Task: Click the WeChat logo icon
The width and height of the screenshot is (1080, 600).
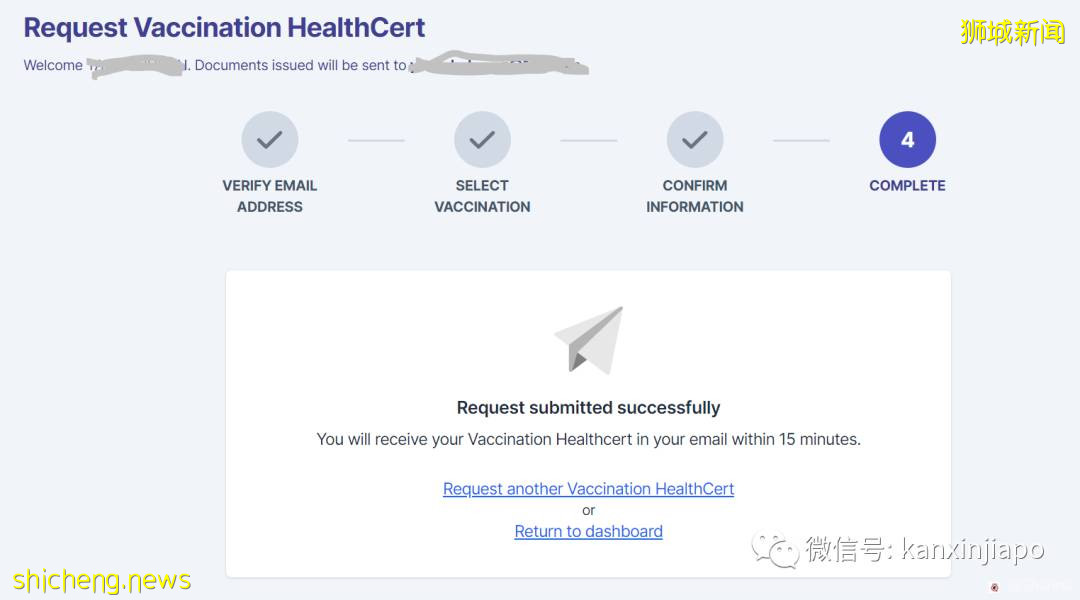Action: pos(775,547)
